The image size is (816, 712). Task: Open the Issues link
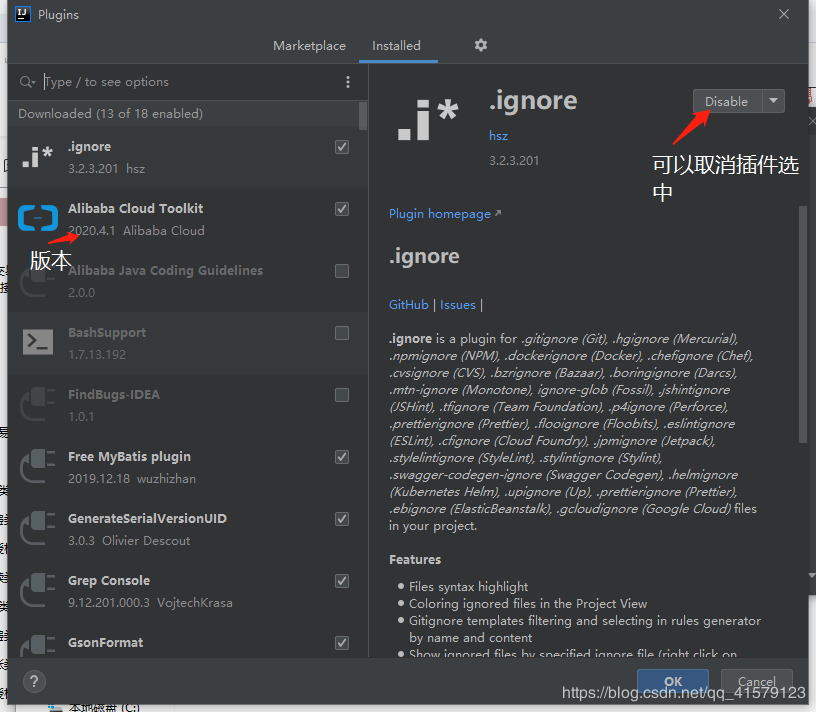click(x=457, y=304)
